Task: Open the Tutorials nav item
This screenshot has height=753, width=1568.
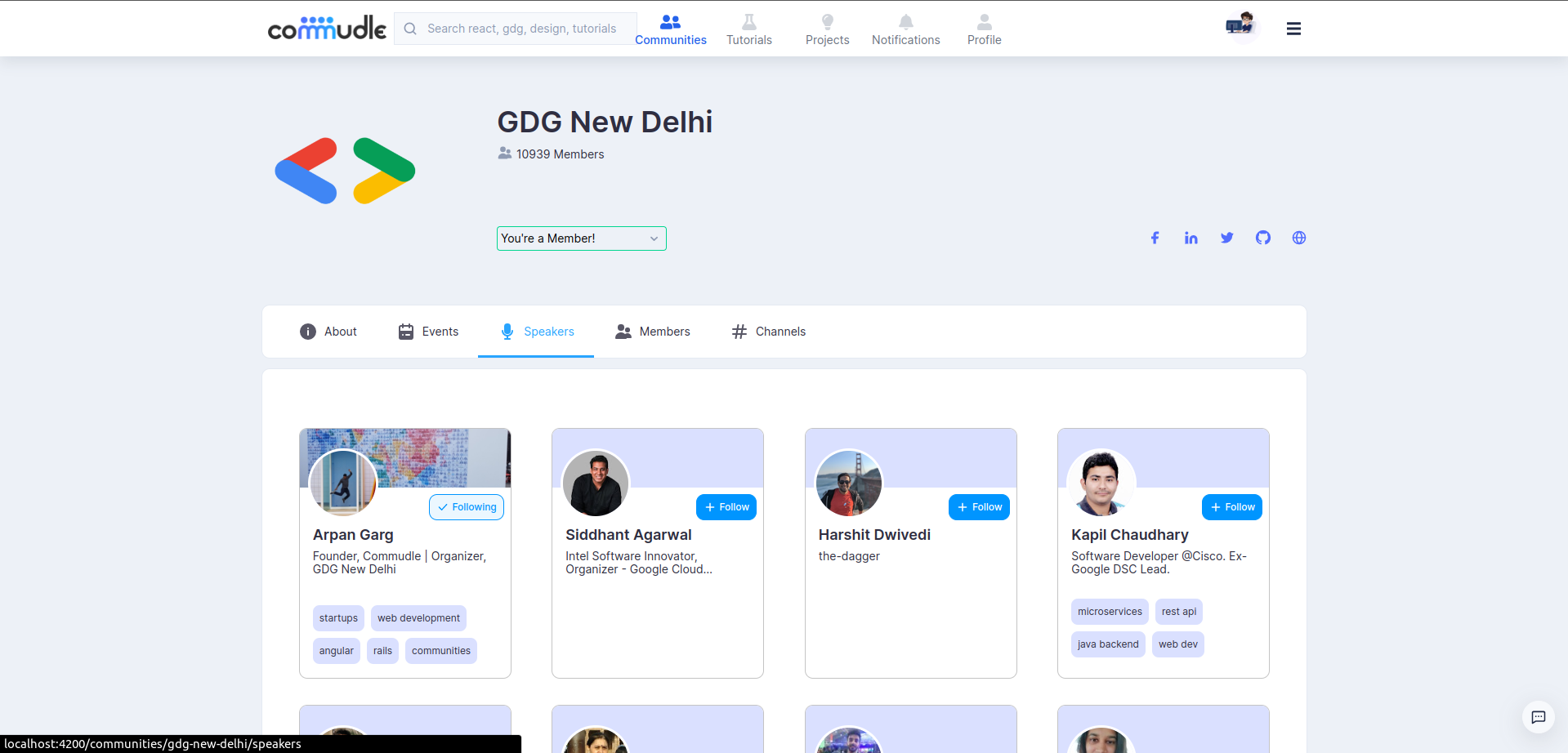Action: (749, 29)
